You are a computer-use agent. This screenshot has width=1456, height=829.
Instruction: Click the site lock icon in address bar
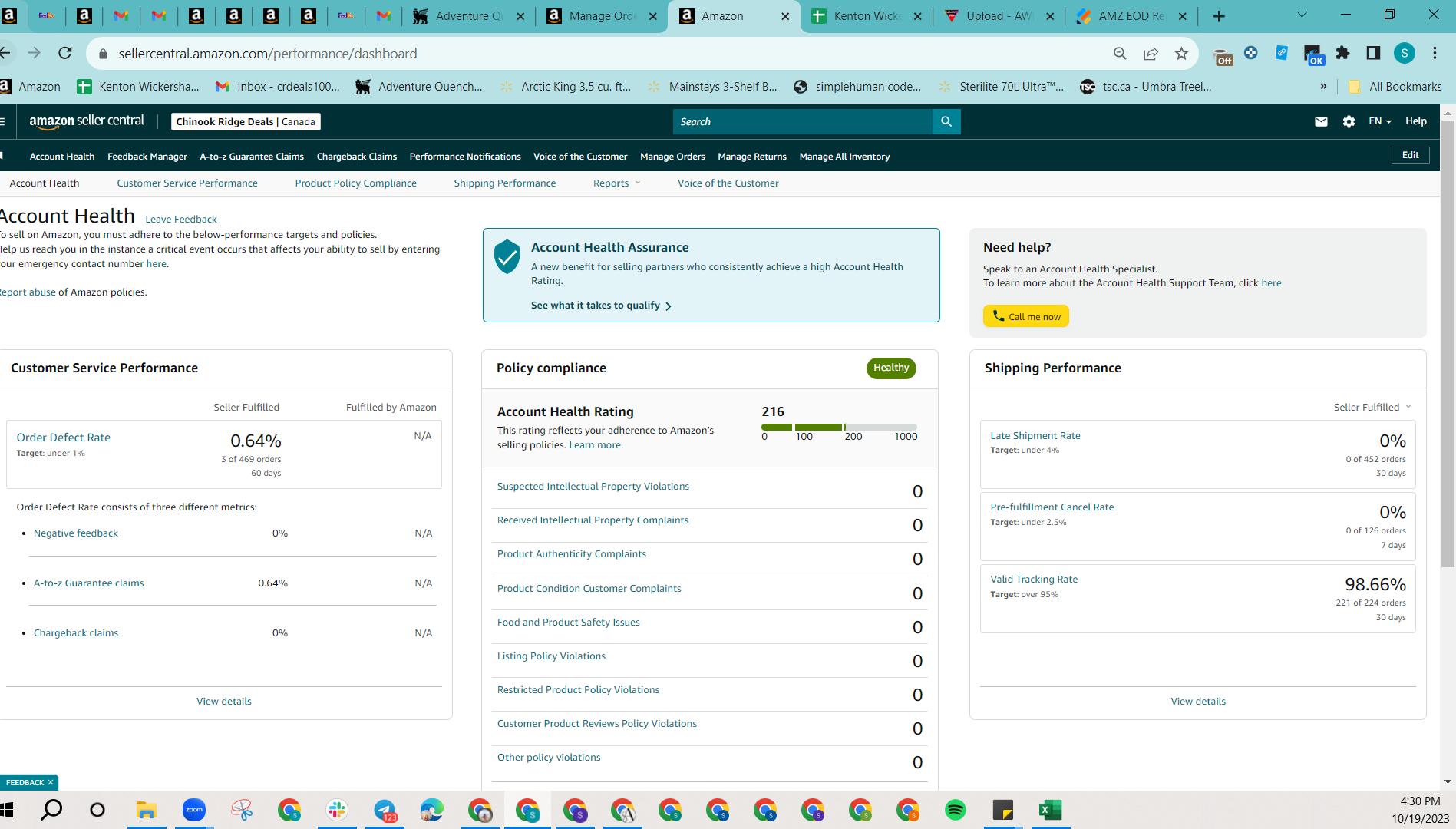point(103,54)
